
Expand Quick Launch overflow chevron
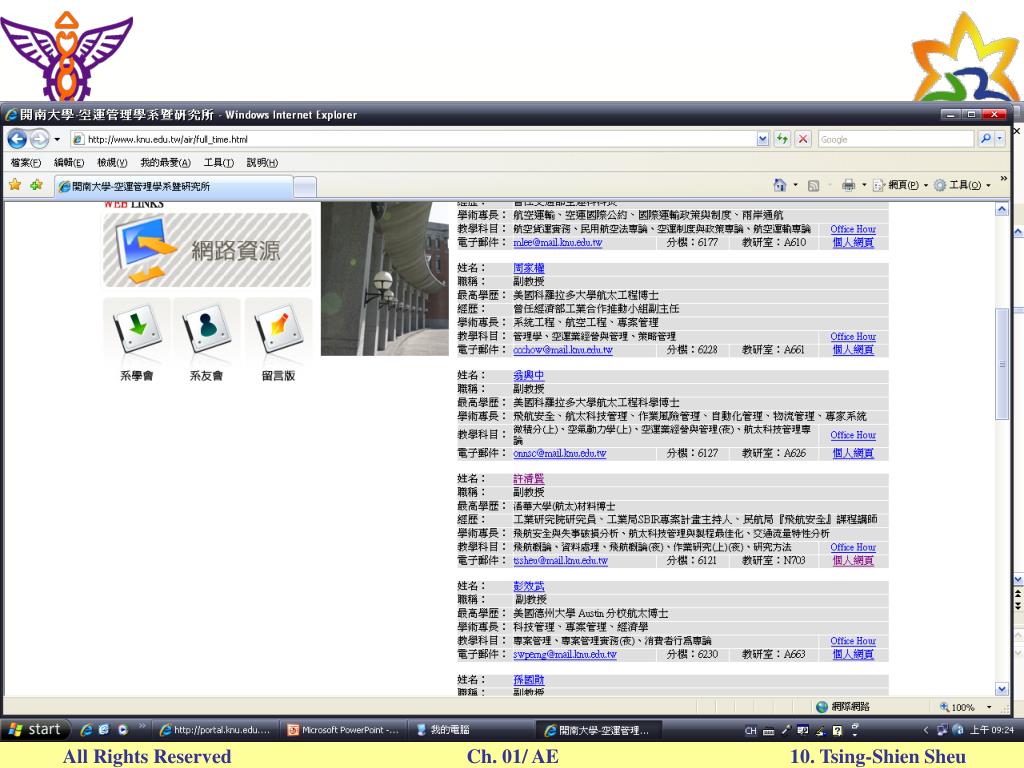pyautogui.click(x=142, y=726)
